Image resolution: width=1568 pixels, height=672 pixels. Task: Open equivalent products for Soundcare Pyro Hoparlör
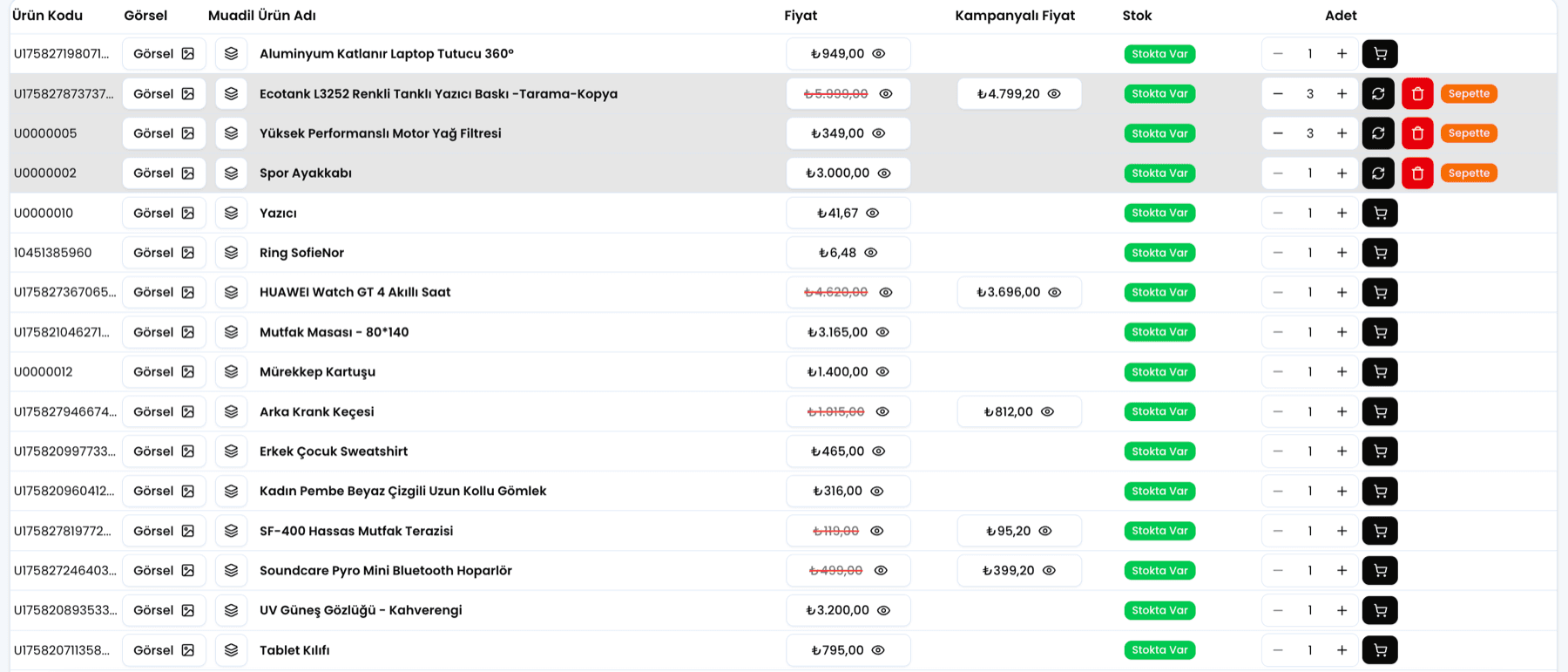click(x=231, y=571)
